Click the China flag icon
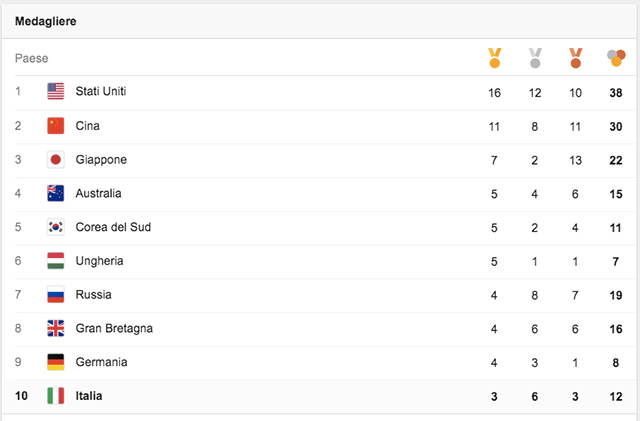 (56, 126)
